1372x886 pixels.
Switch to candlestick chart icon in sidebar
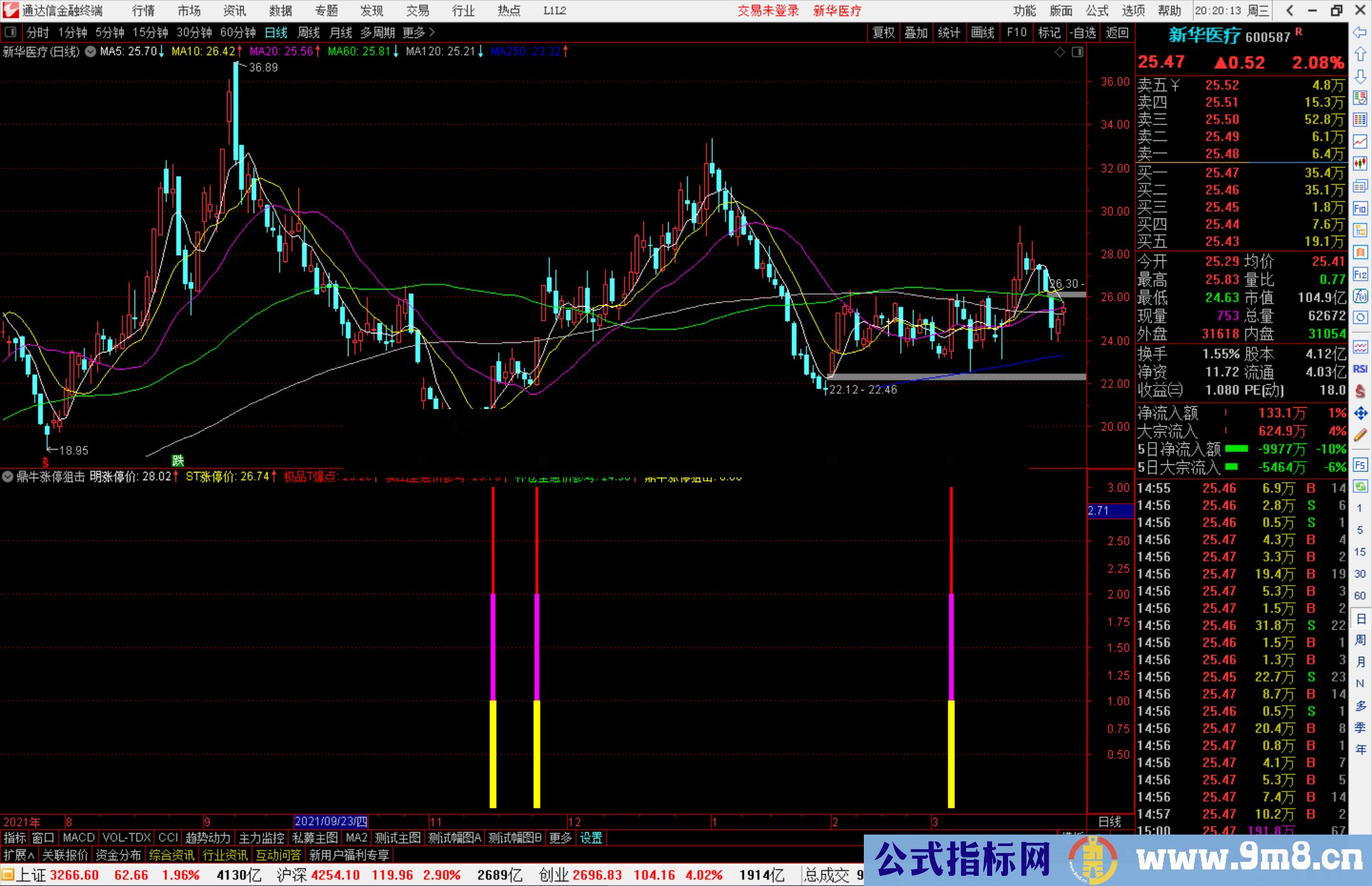click(1360, 164)
